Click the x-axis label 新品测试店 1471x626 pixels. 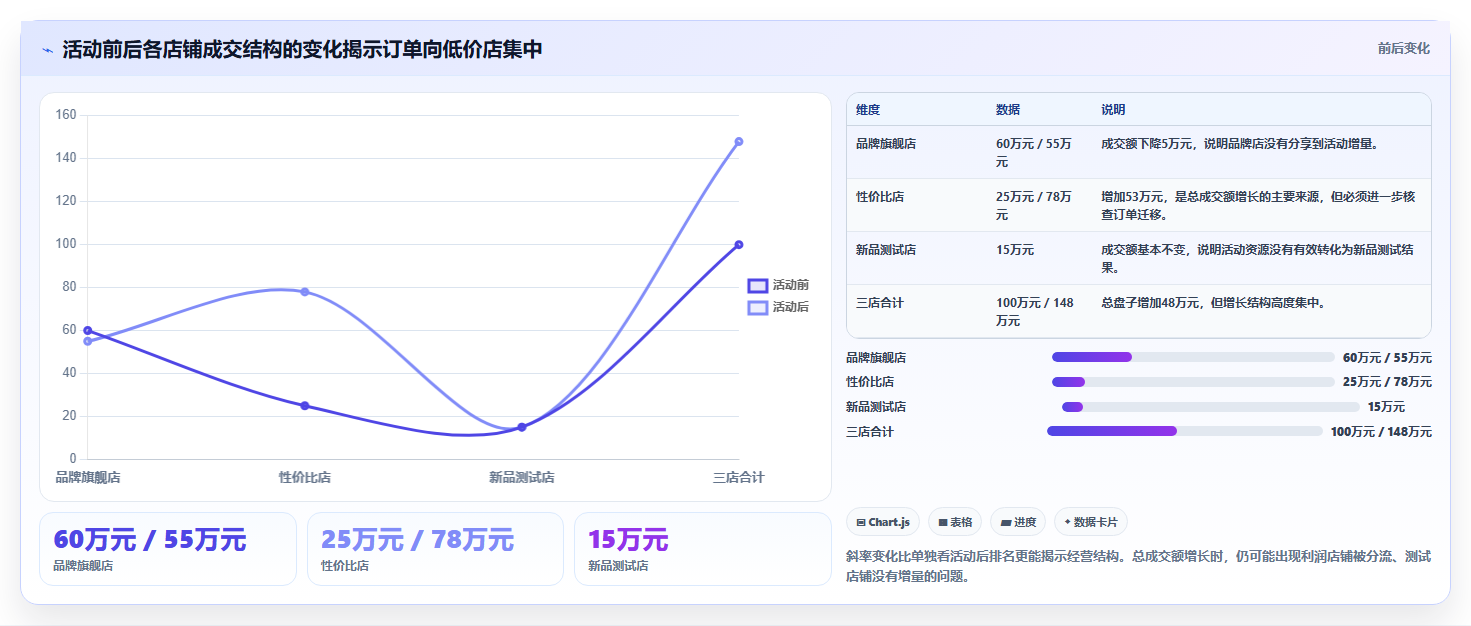522,478
